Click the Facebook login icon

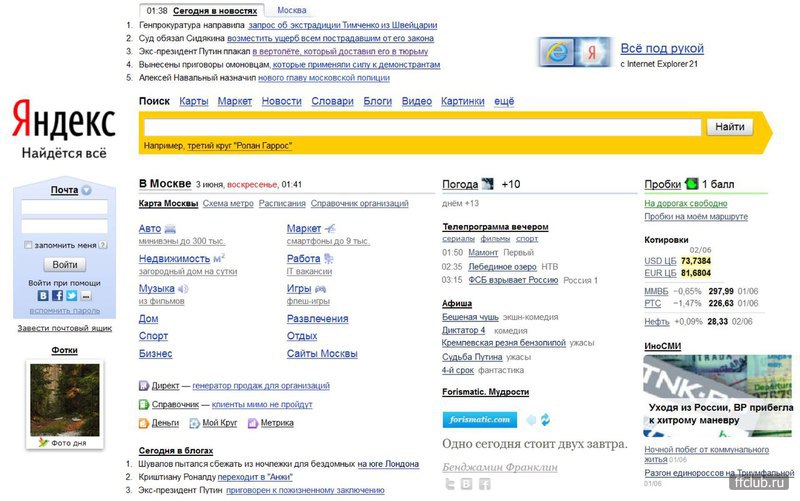tap(58, 295)
